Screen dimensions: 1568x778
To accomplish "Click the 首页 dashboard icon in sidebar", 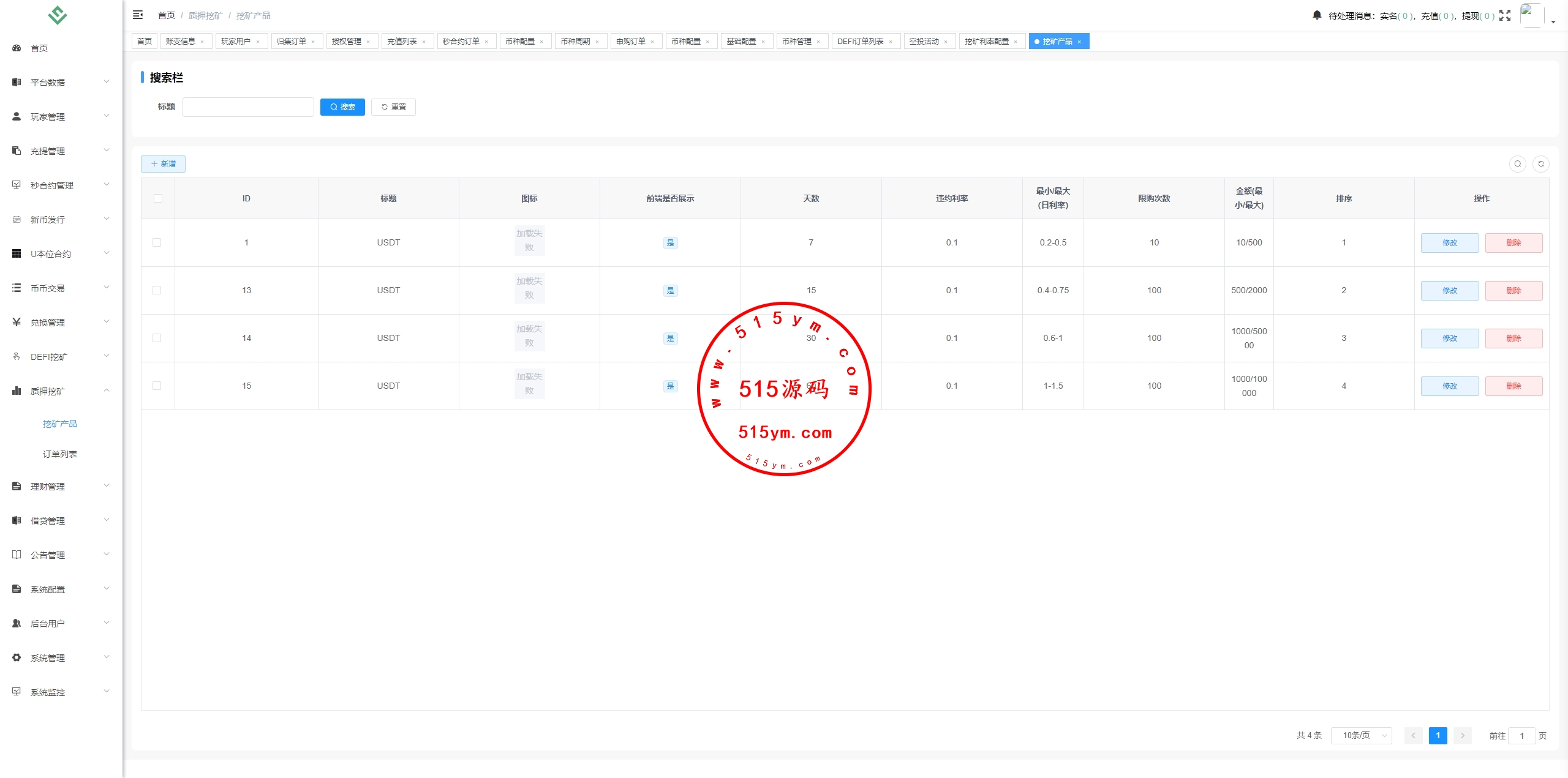I will (x=17, y=48).
